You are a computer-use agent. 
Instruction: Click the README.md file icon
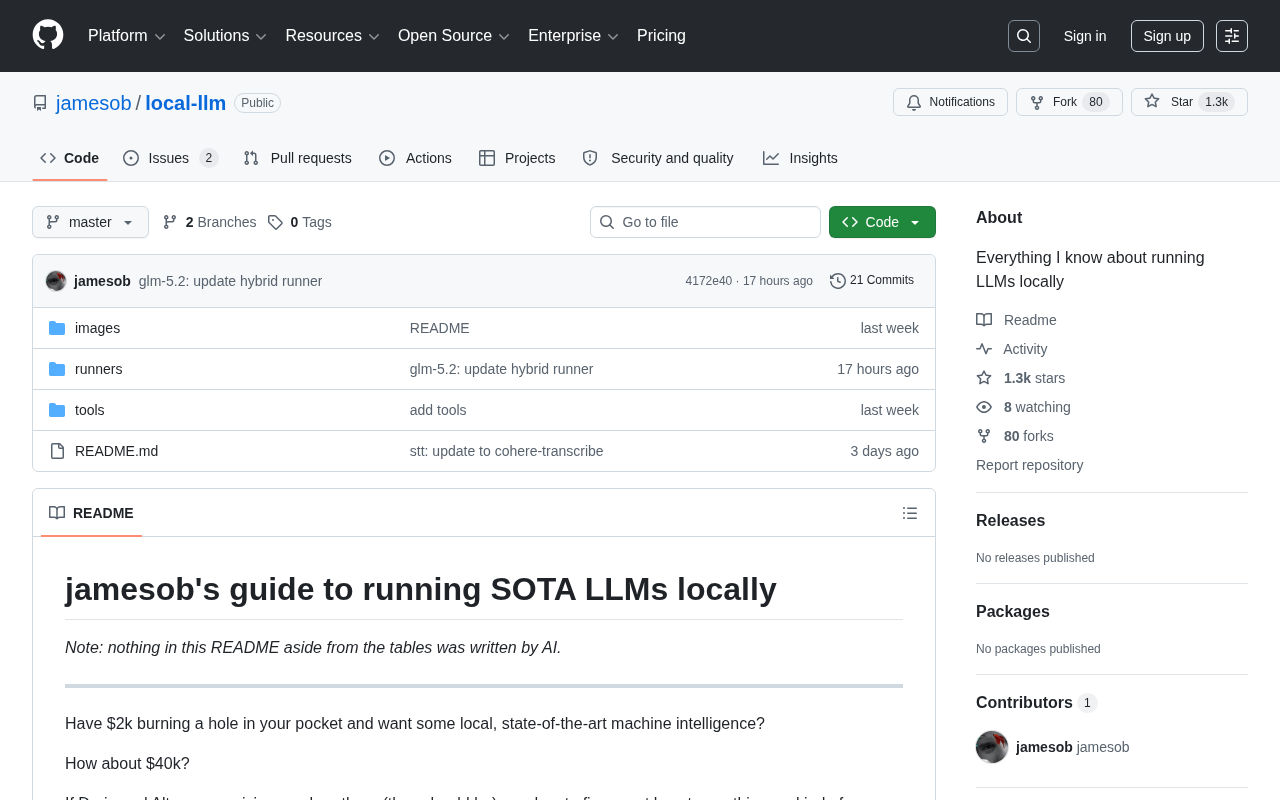tap(57, 451)
